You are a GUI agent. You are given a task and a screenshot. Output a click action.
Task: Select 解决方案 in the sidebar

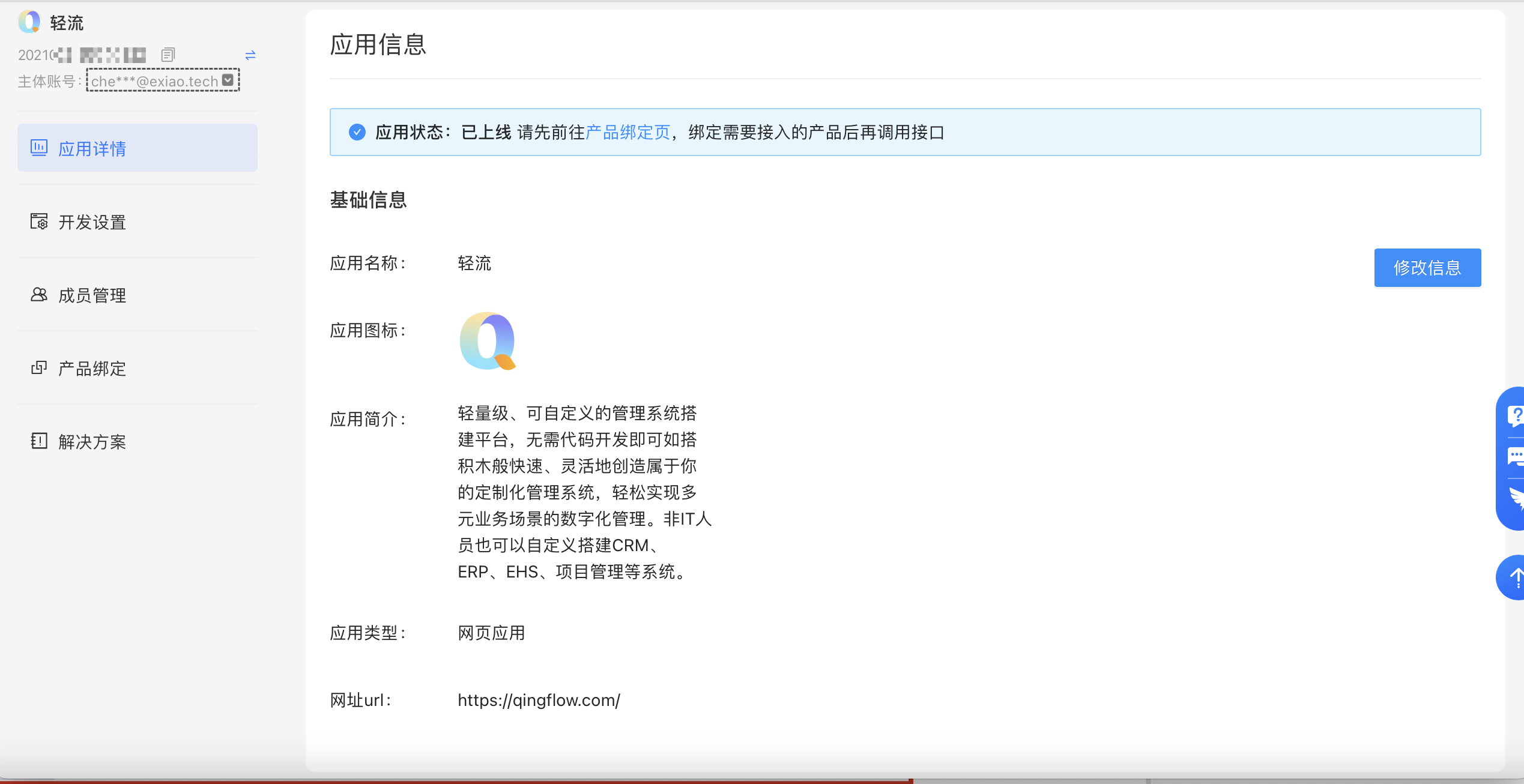pyautogui.click(x=137, y=441)
